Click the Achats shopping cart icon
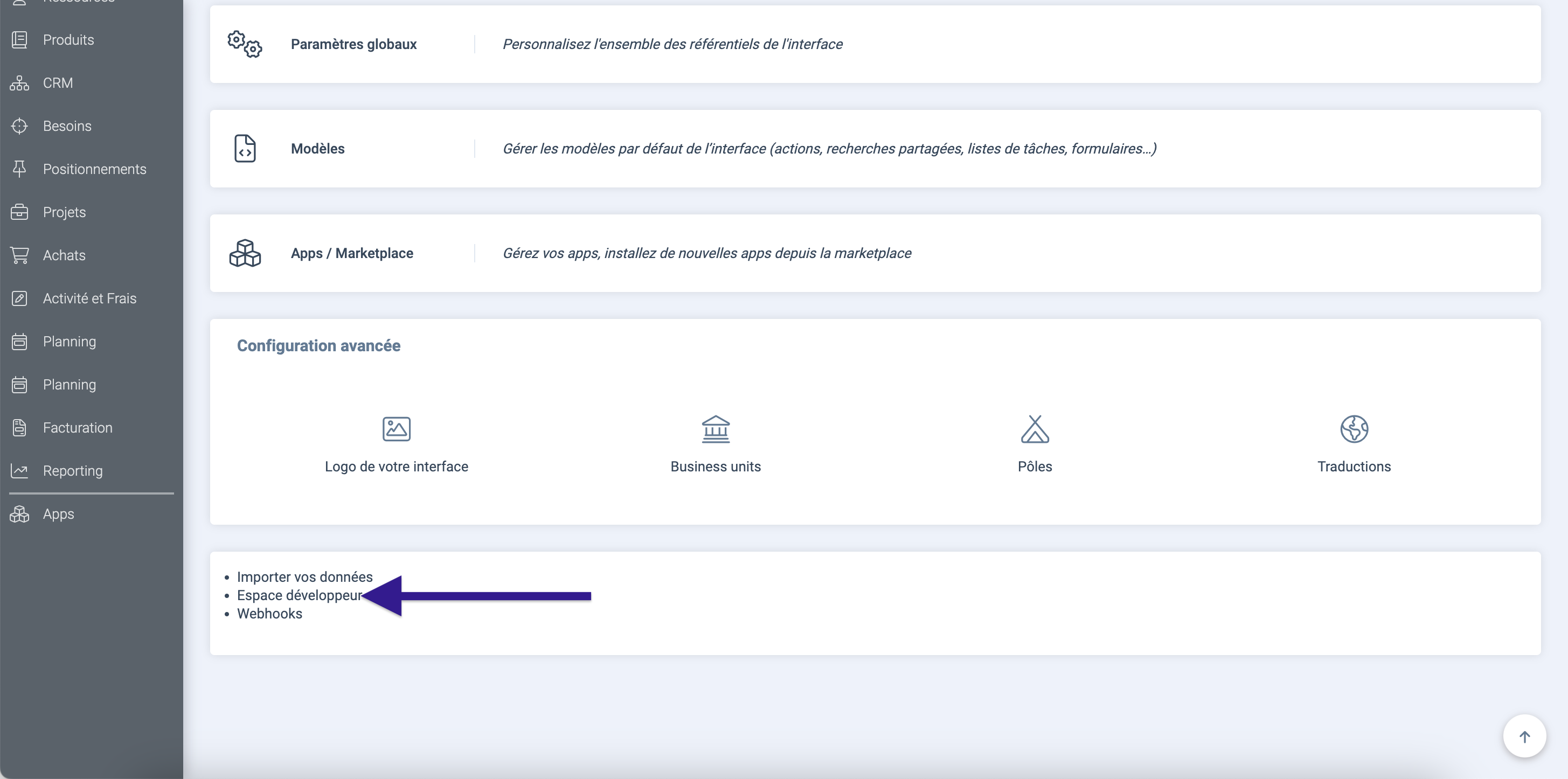This screenshot has height=779, width=1568. [19, 255]
